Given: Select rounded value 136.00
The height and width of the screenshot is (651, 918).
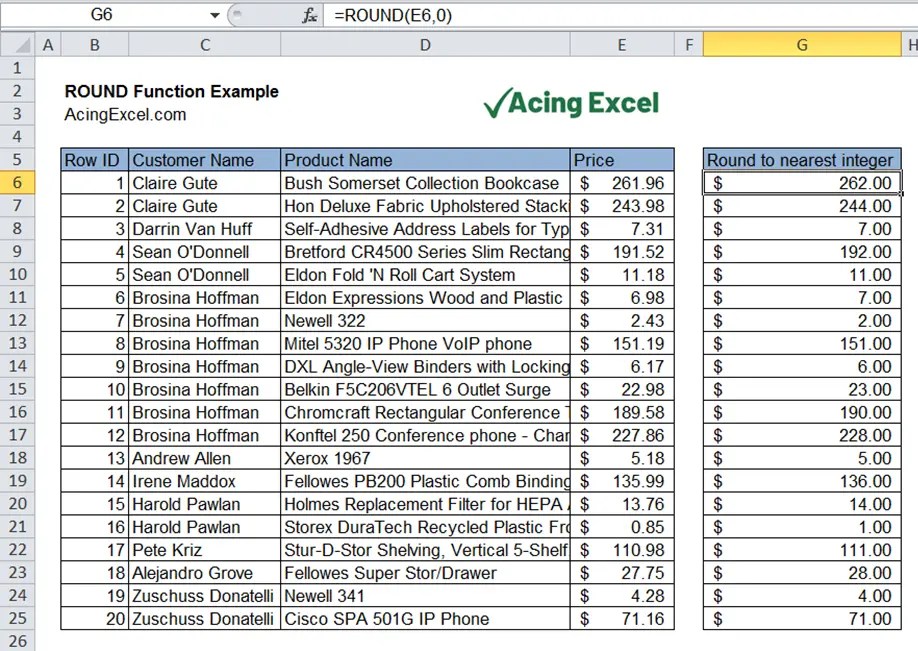Looking at the screenshot, I should click(802, 481).
